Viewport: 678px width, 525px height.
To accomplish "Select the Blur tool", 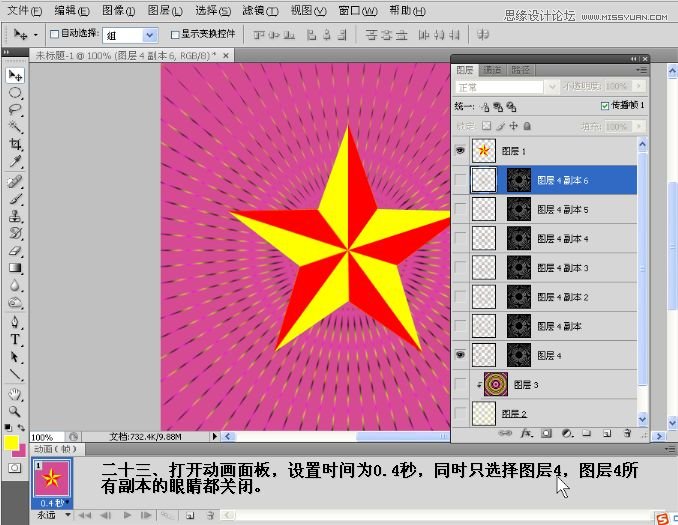I will coord(15,285).
